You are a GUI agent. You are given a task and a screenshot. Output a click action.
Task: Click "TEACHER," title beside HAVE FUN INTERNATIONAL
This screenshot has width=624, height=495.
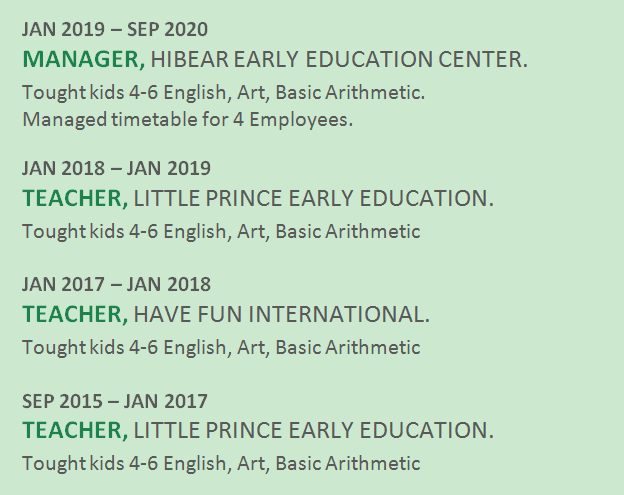coord(75,314)
